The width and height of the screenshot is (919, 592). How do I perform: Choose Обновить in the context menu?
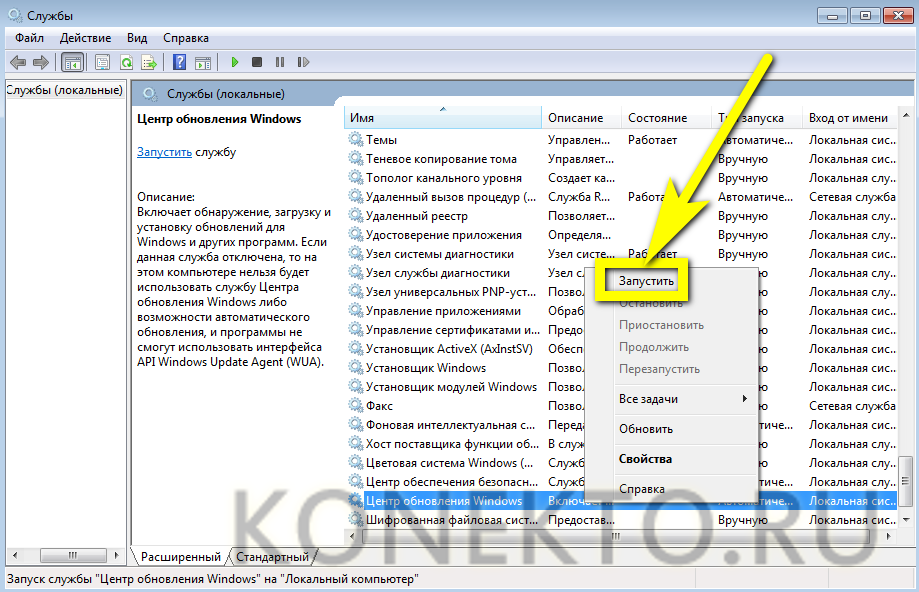(x=646, y=429)
